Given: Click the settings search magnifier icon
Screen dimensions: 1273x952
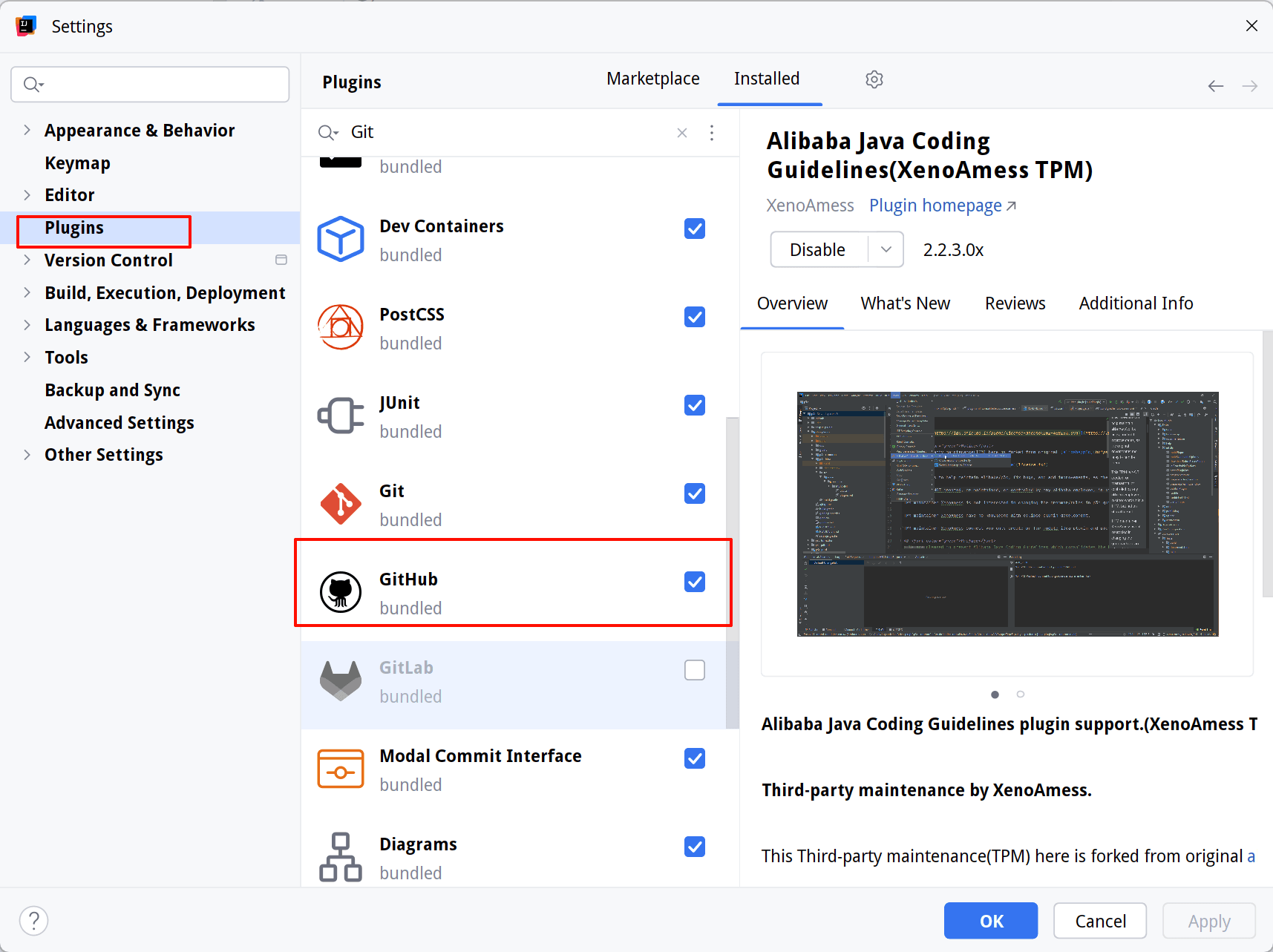Looking at the screenshot, I should point(33,85).
